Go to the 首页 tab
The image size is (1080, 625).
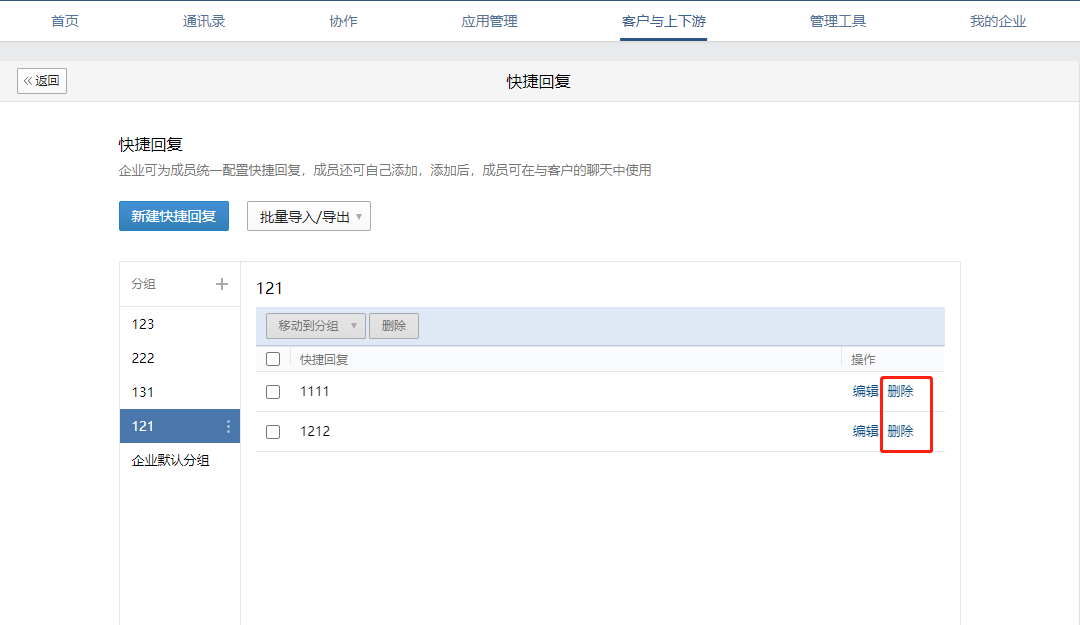click(x=65, y=21)
